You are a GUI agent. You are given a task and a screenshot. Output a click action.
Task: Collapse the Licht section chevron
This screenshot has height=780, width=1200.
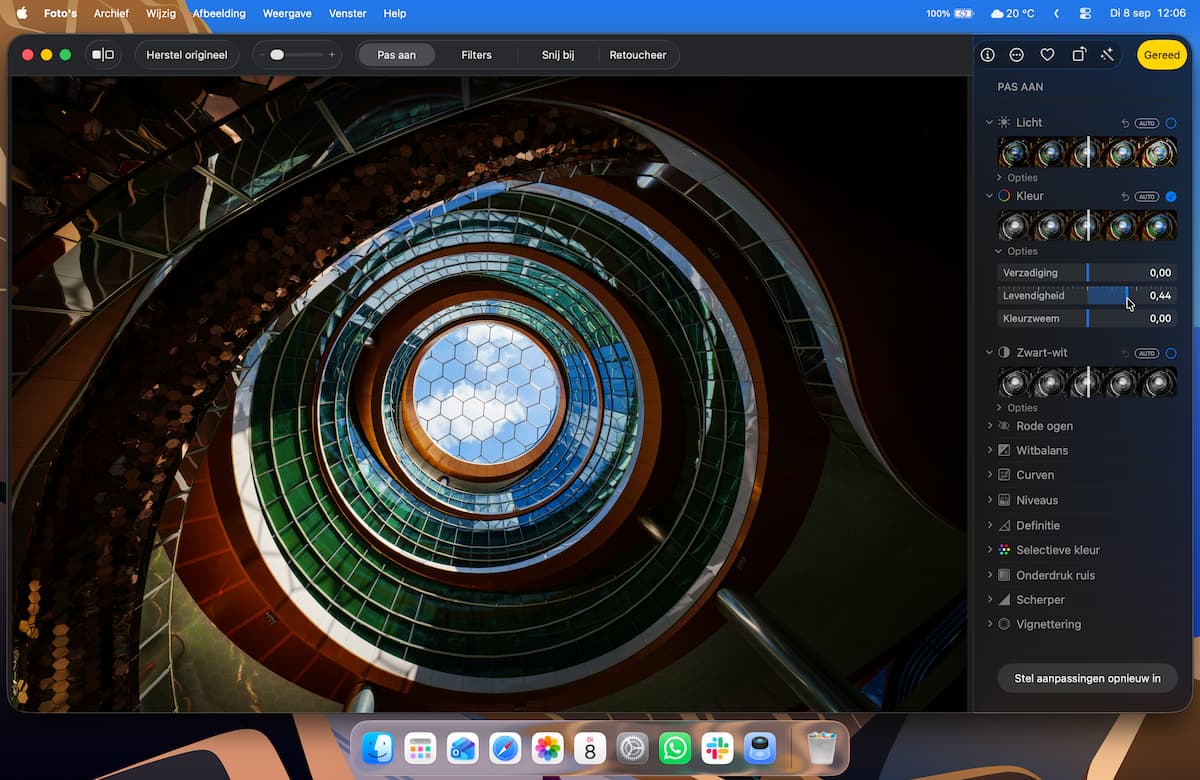pos(989,122)
